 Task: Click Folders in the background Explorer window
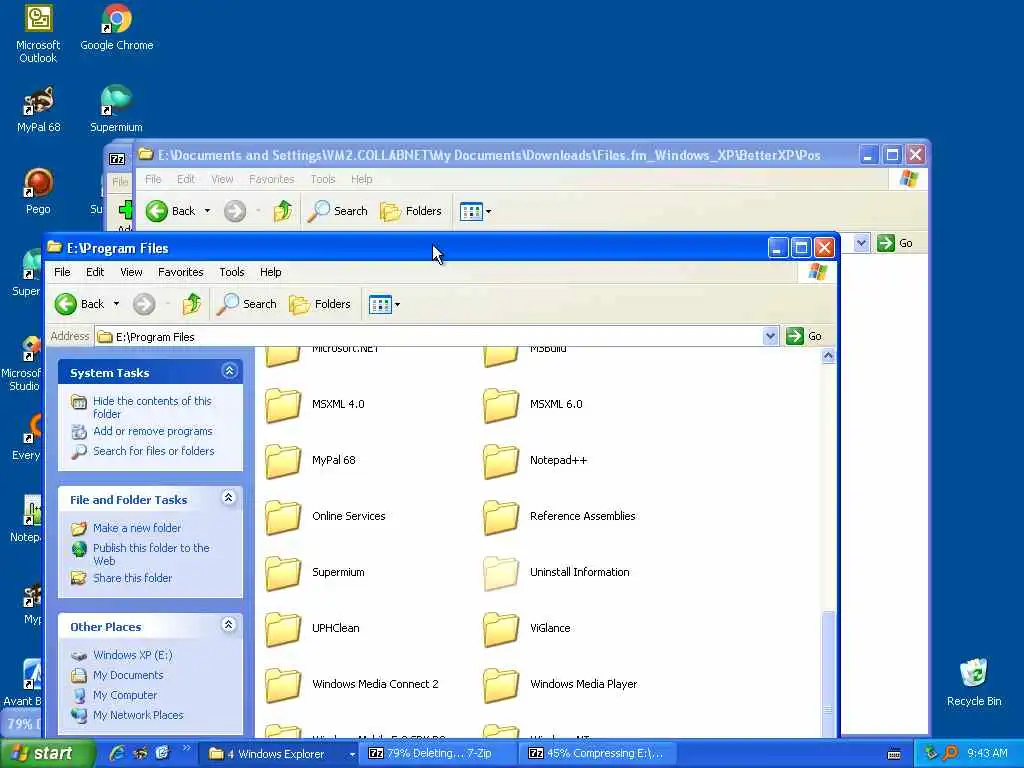coord(411,212)
